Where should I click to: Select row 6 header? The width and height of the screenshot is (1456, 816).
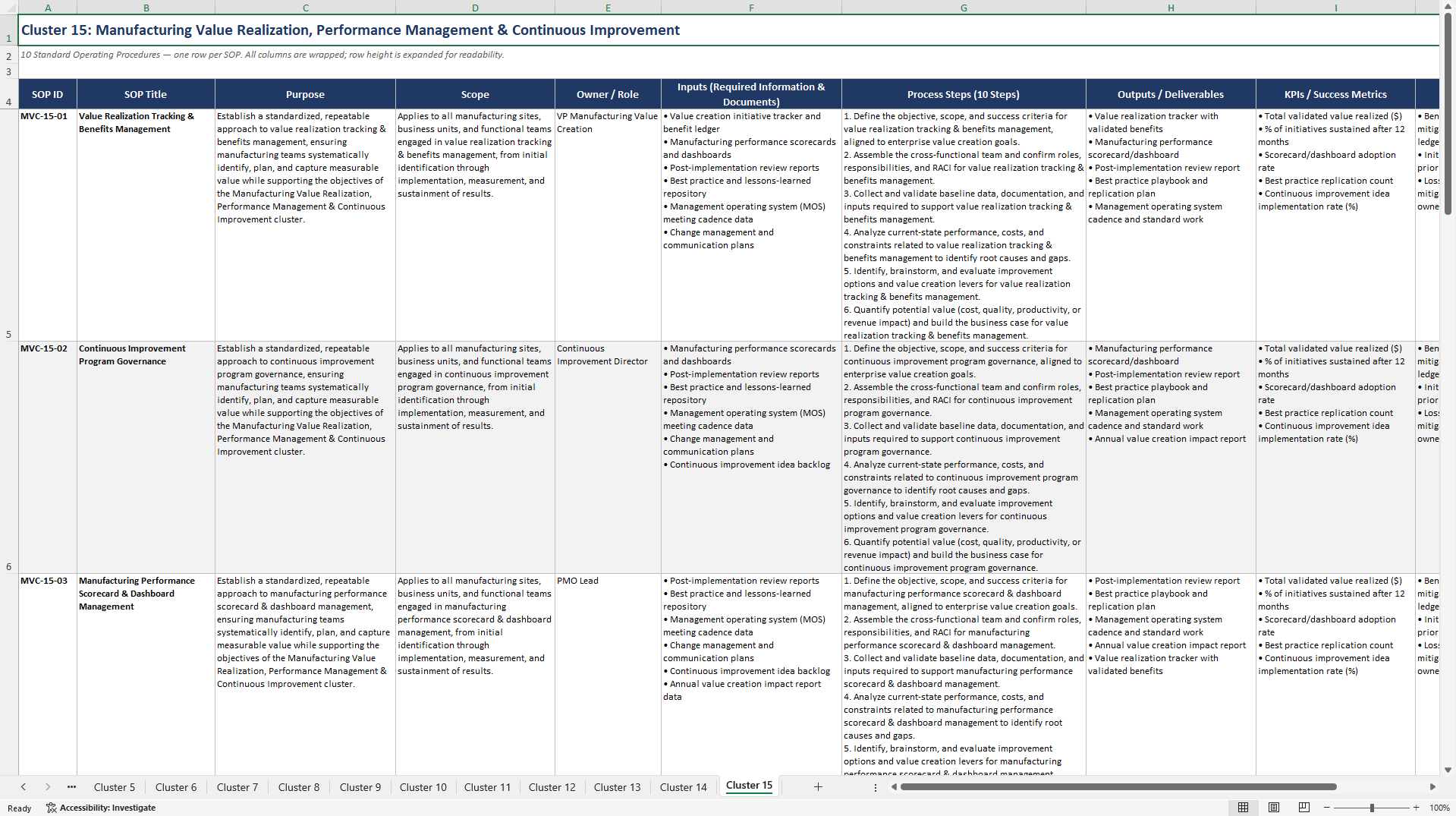tap(9, 458)
